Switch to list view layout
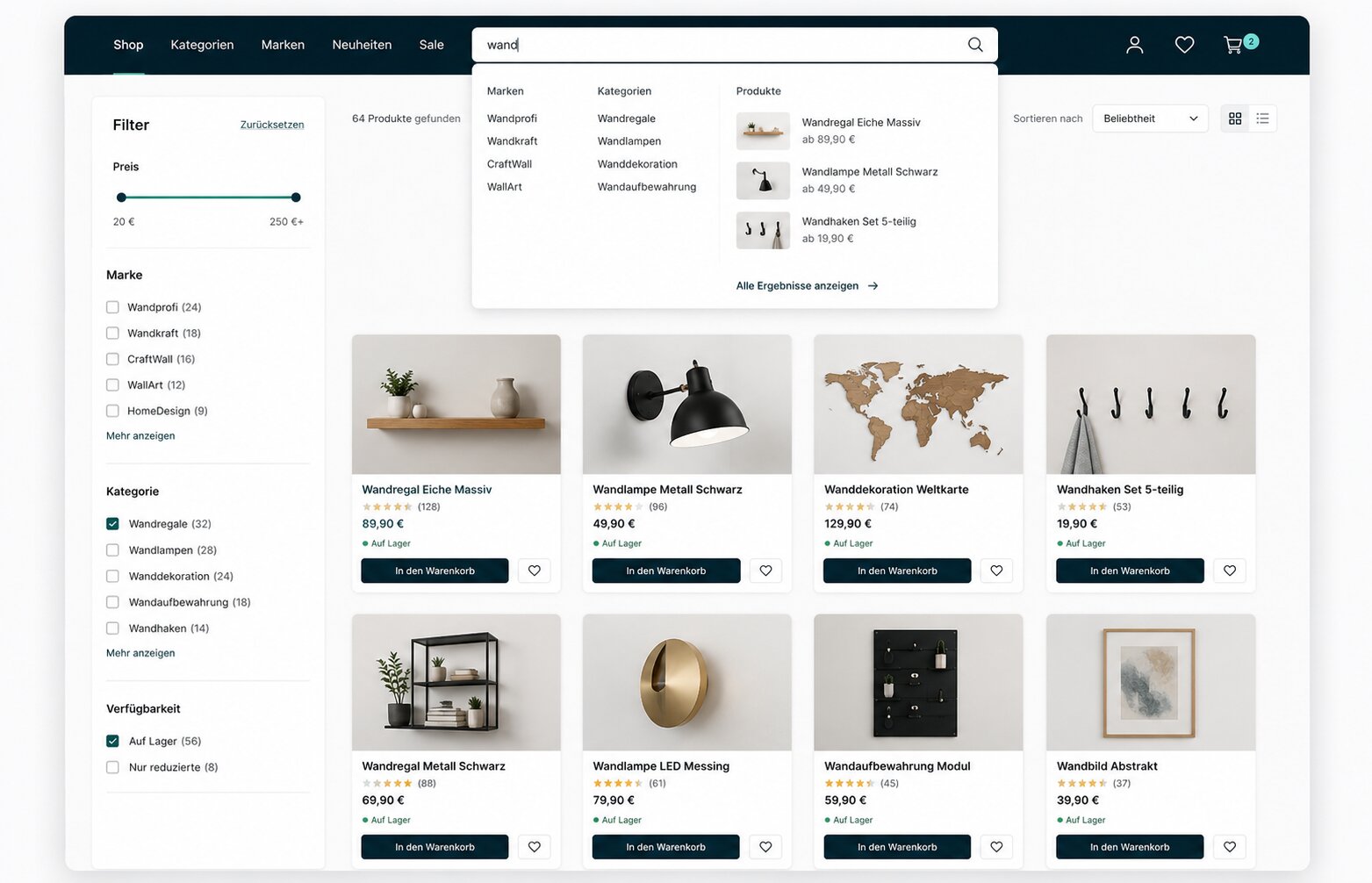Image resolution: width=1372 pixels, height=883 pixels. click(x=1262, y=118)
